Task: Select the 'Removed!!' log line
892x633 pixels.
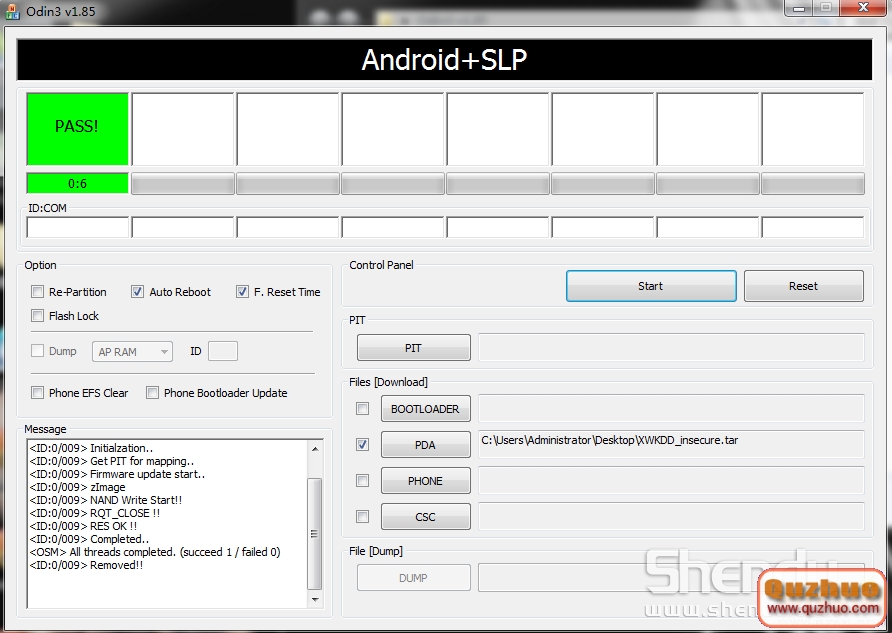Action: tap(86, 565)
